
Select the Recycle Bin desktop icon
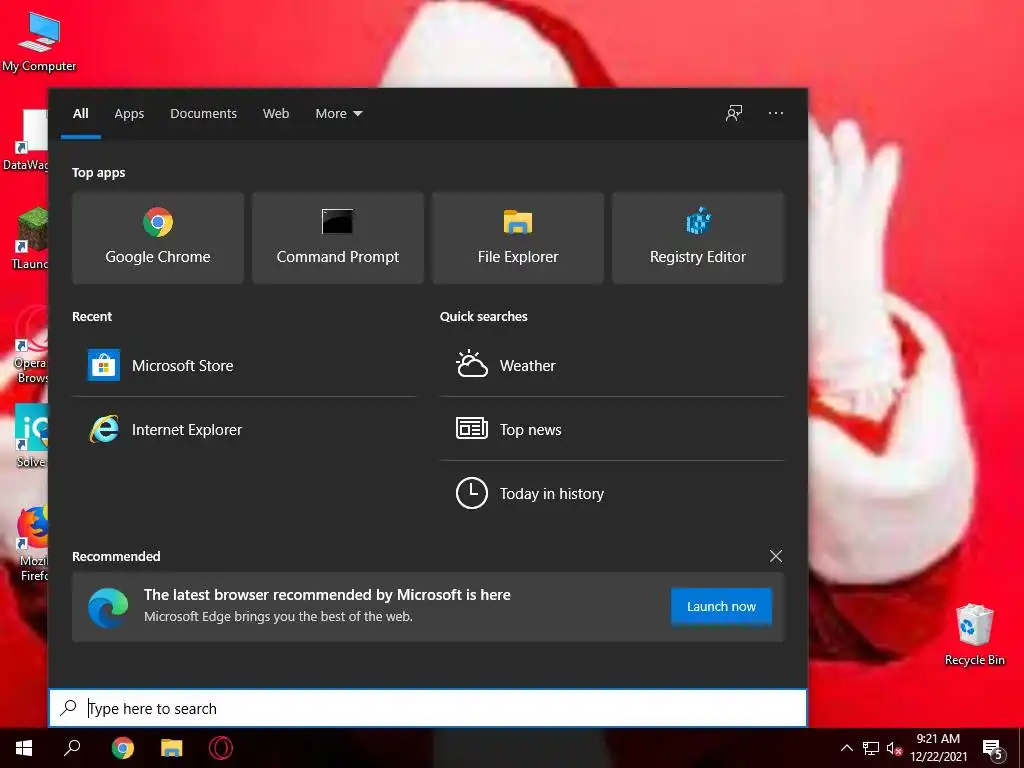click(974, 634)
